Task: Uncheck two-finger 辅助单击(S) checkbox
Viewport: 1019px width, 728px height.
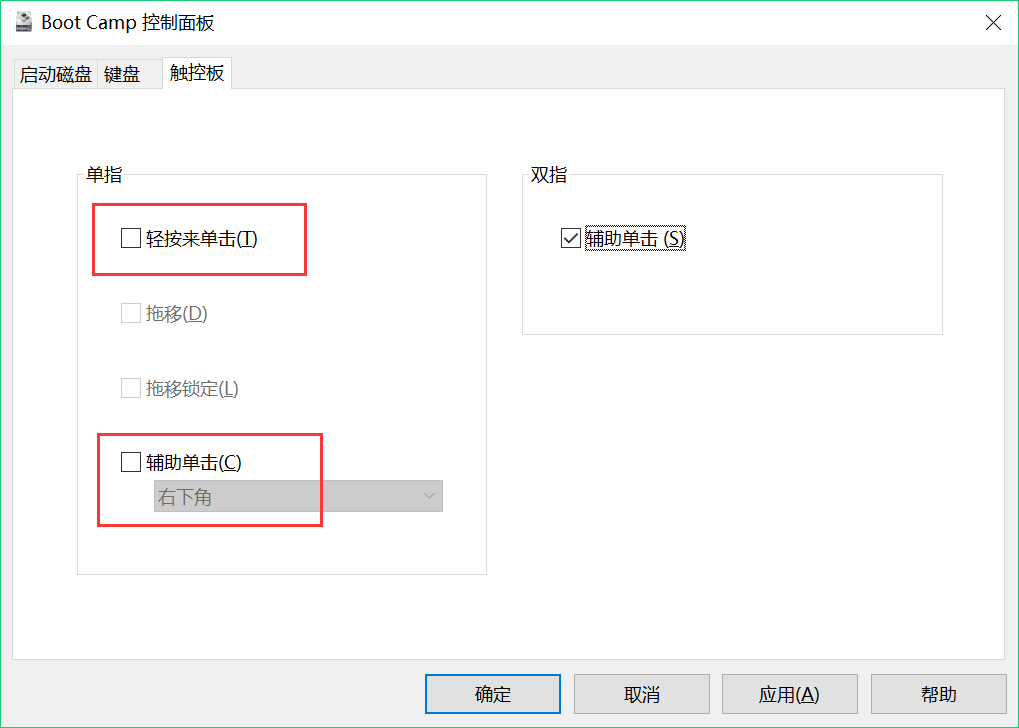Action: 571,238
